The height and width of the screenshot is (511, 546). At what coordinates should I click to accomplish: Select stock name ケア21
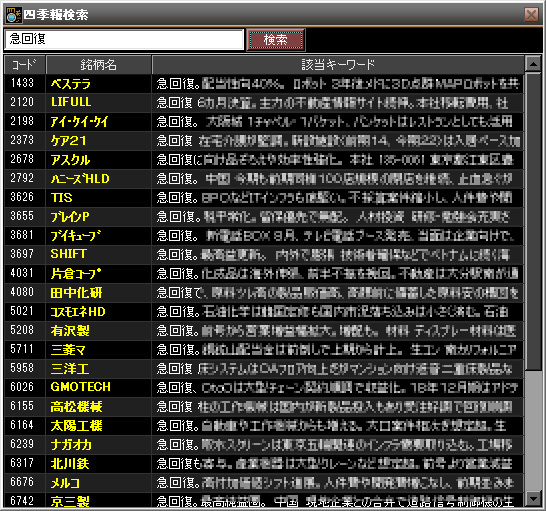coord(68,141)
